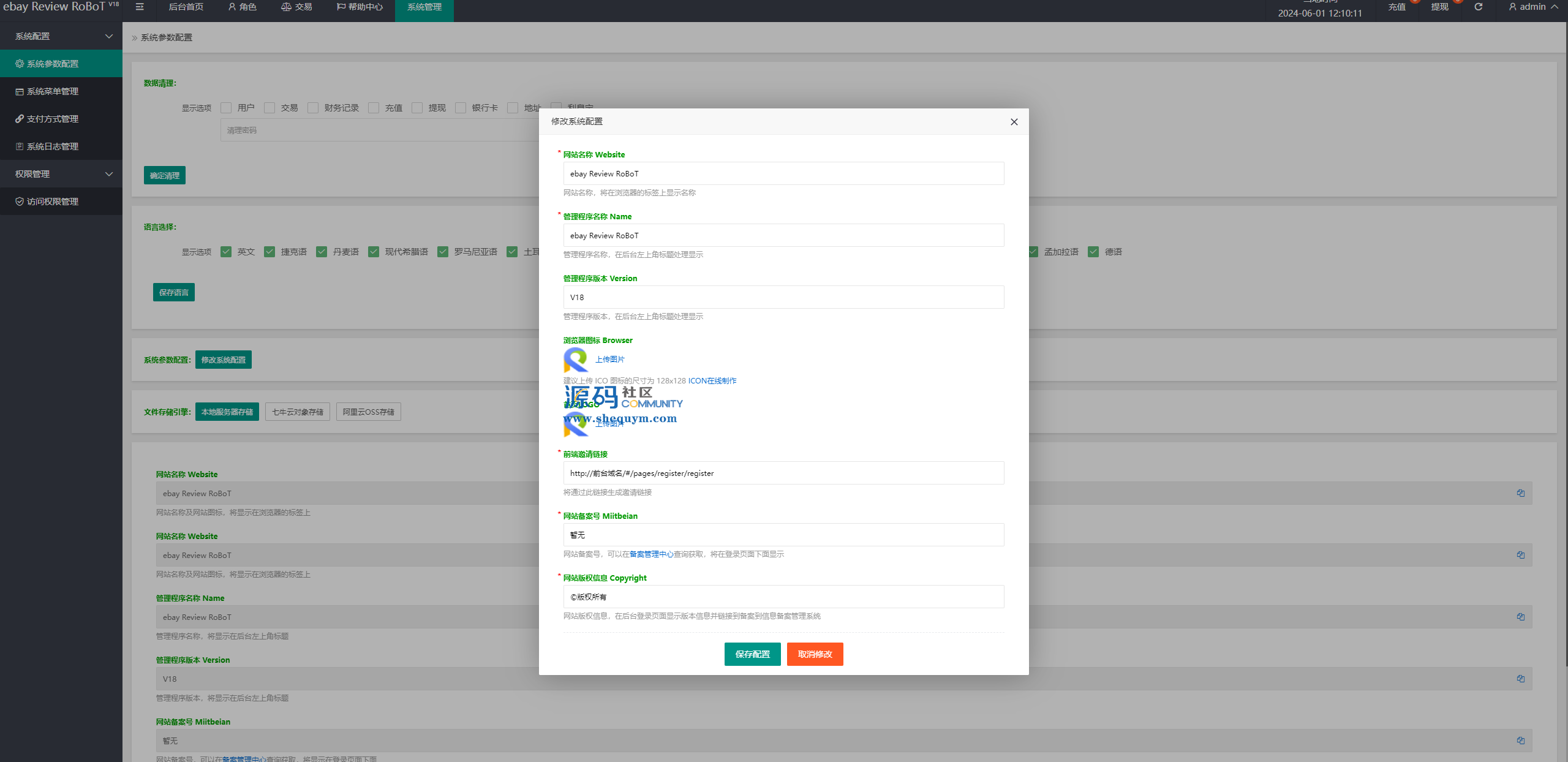Open the 角色 top menu
The image size is (1568, 762).
(x=243, y=7)
